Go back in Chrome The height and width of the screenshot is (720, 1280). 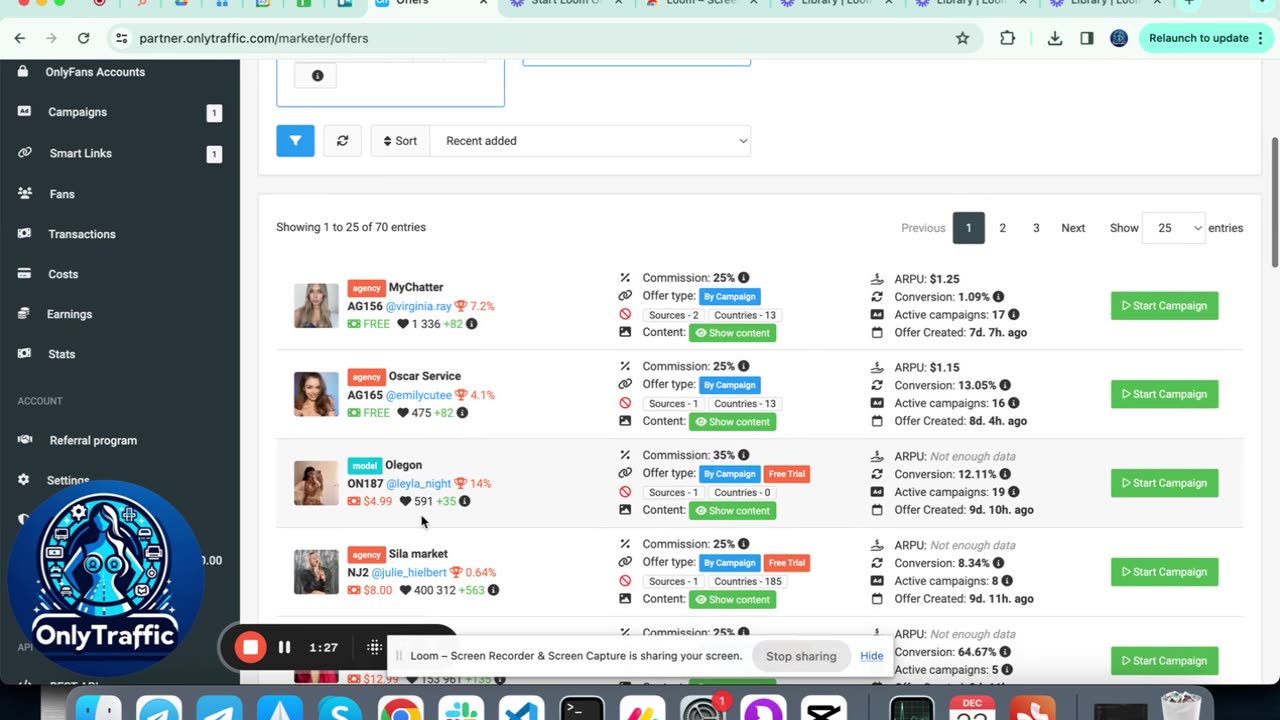pos(20,38)
